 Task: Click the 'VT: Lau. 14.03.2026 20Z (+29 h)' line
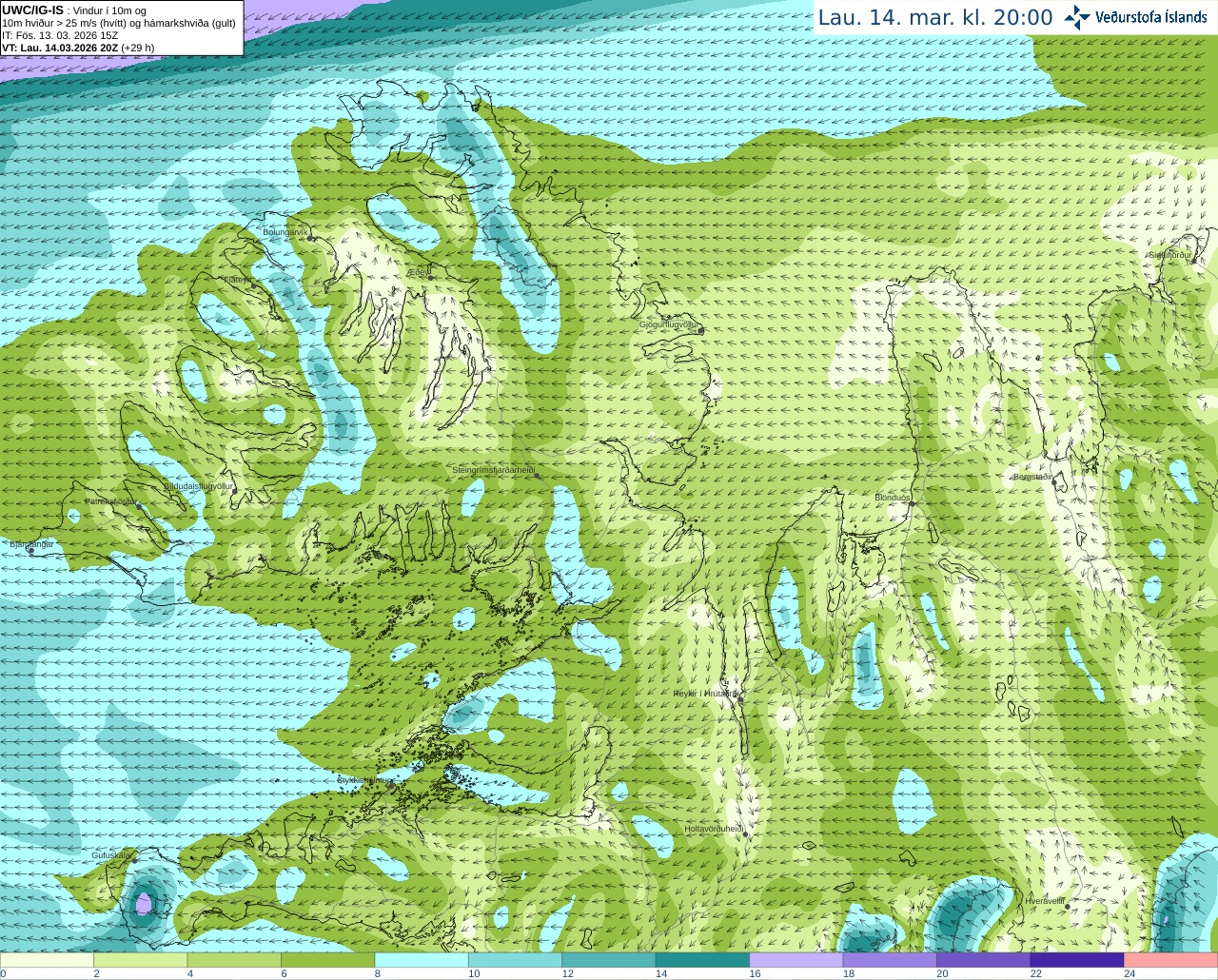click(78, 48)
